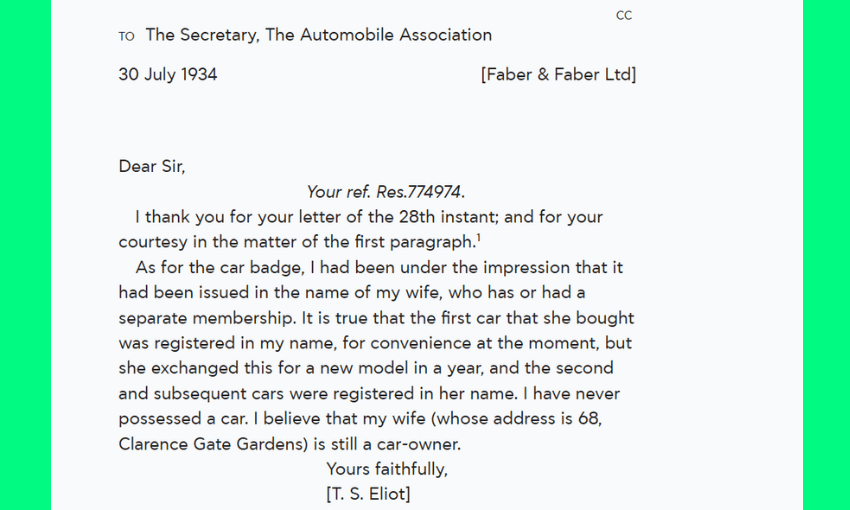This screenshot has width=850, height=510.
Task: Click the 'Yours faithfully,' closing
Action: (x=387, y=469)
